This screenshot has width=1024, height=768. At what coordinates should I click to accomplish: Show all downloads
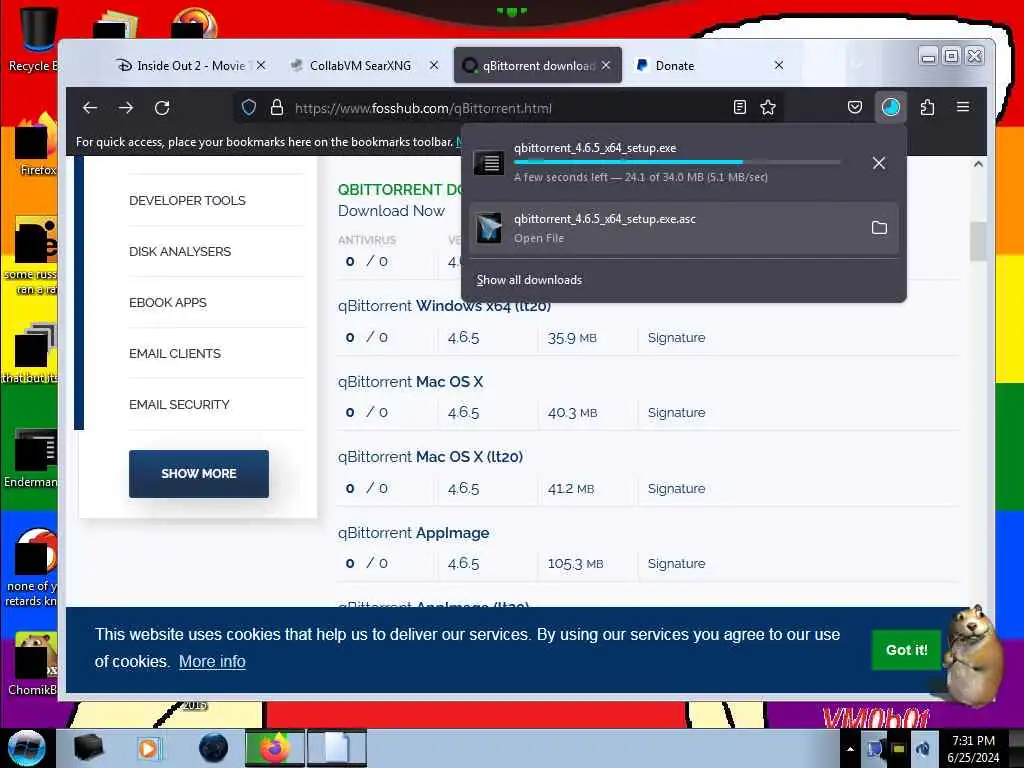coord(529,280)
